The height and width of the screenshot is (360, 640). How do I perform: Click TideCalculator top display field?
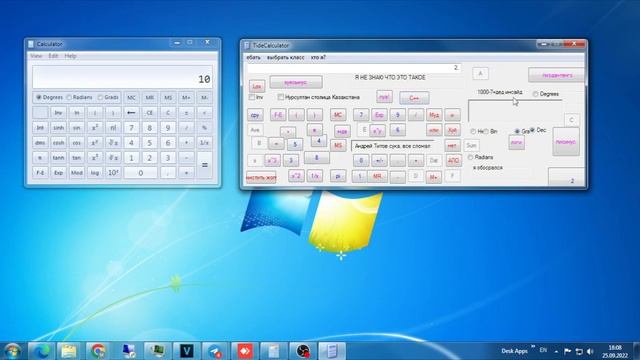coord(354,68)
